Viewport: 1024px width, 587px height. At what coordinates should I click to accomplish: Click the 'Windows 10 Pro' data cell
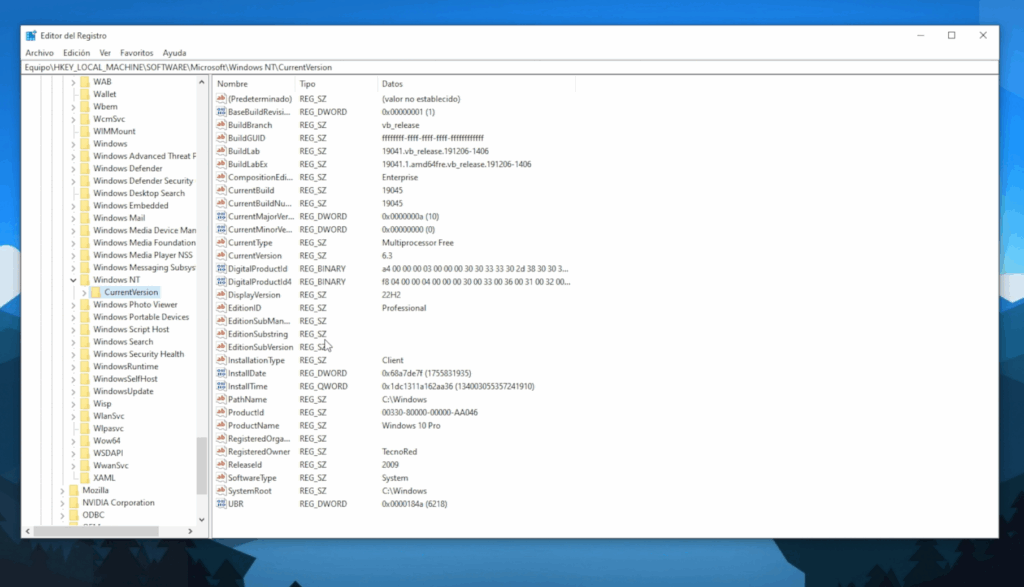coord(411,425)
